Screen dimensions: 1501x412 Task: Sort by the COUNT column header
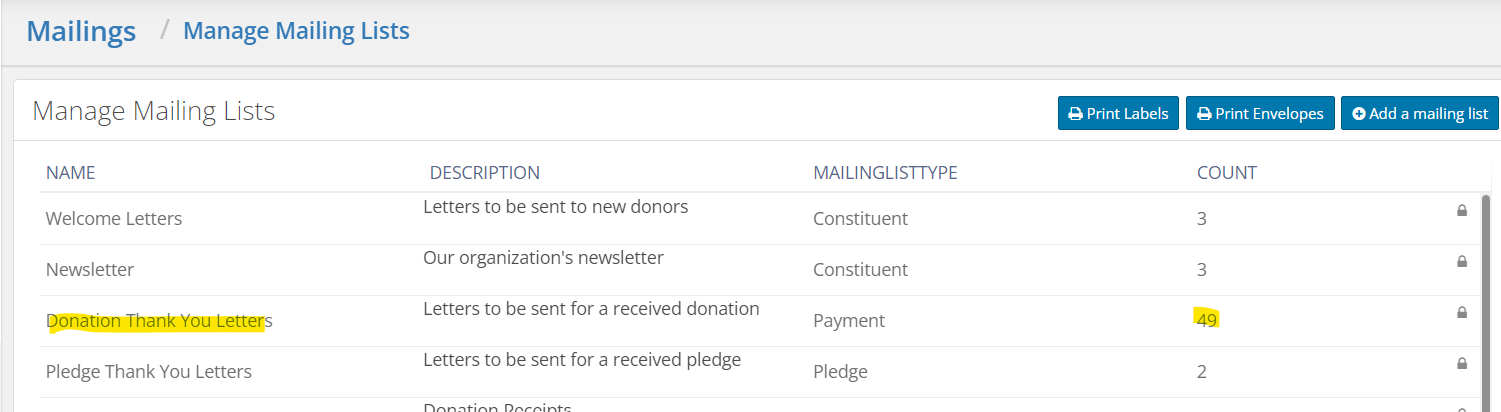click(1227, 172)
